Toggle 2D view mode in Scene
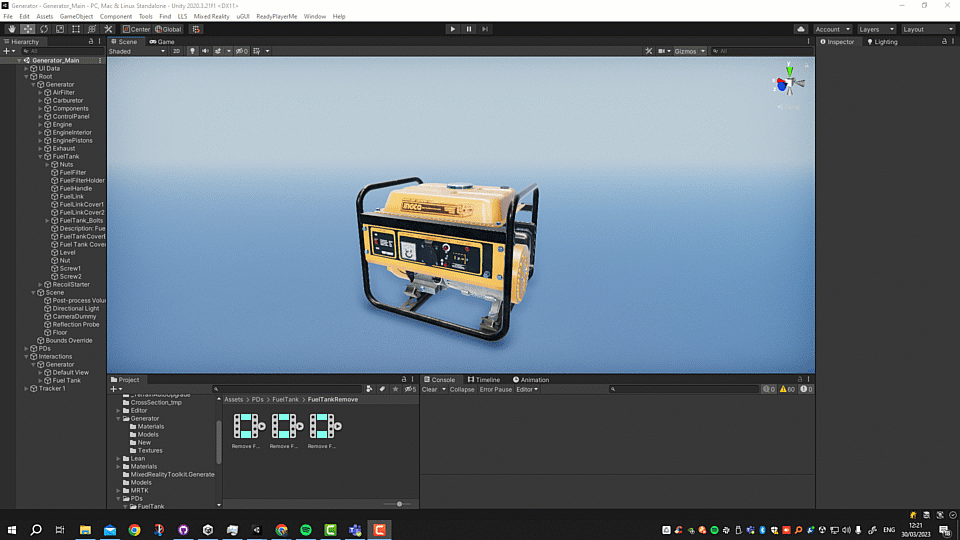The width and height of the screenshot is (960, 540). [176, 51]
